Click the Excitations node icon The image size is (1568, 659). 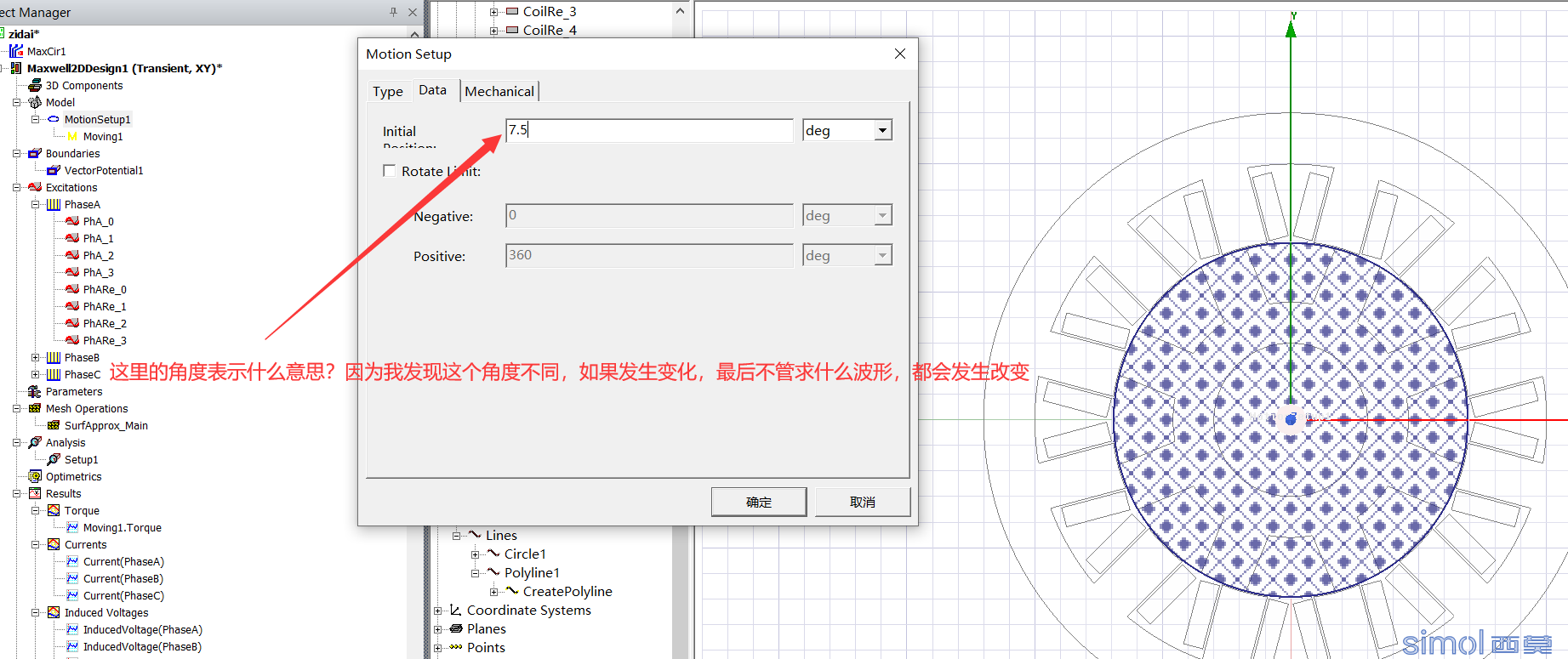pos(35,187)
